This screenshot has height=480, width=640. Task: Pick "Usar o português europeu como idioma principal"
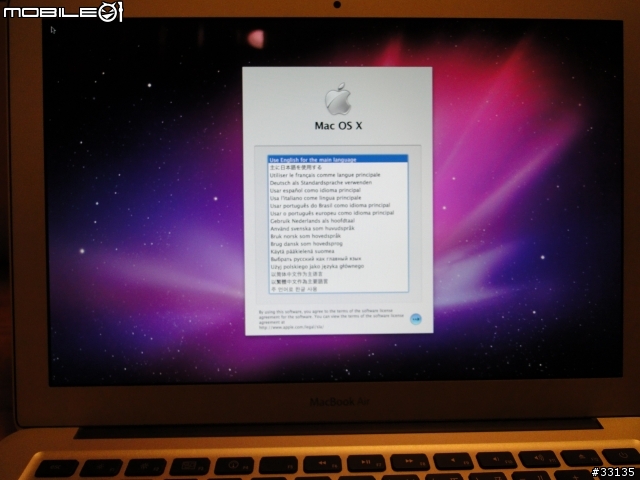pyautogui.click(x=338, y=213)
